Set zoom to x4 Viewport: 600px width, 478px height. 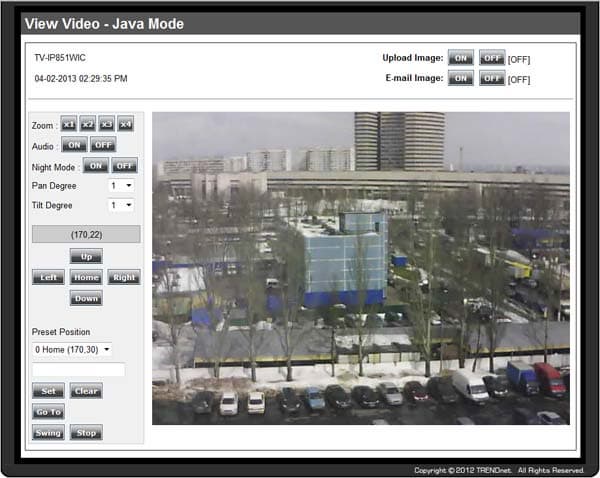click(x=126, y=124)
